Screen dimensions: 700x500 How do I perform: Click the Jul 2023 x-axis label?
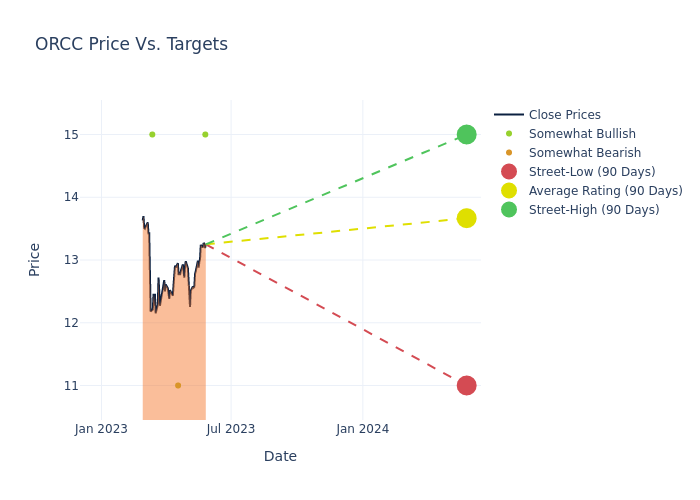coord(231,429)
